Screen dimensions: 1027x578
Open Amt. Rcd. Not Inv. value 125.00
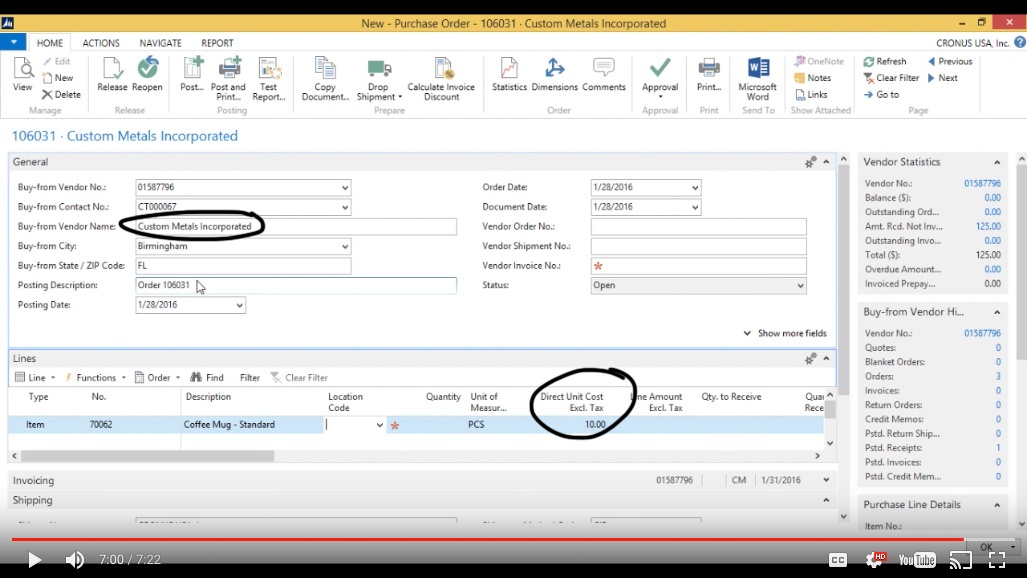tap(988, 226)
